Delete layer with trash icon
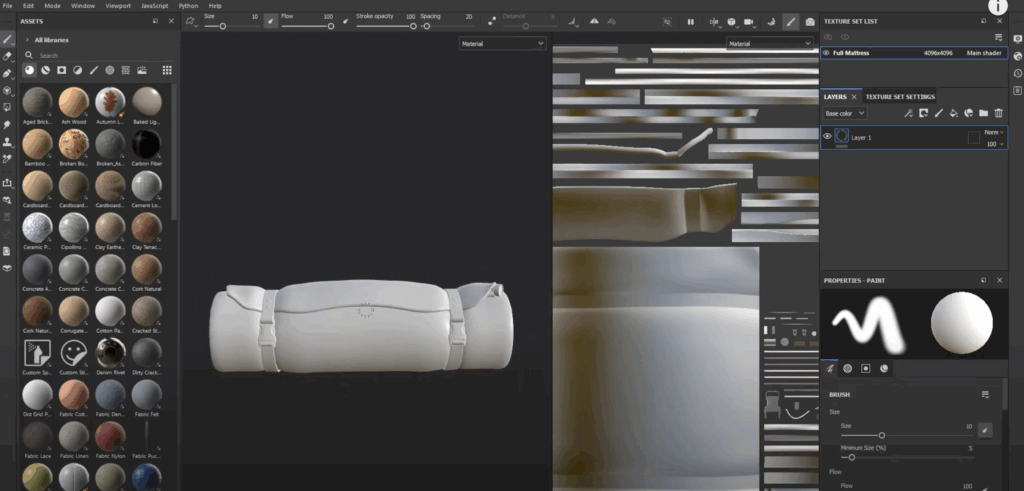The height and width of the screenshot is (491, 1024). click(x=998, y=113)
